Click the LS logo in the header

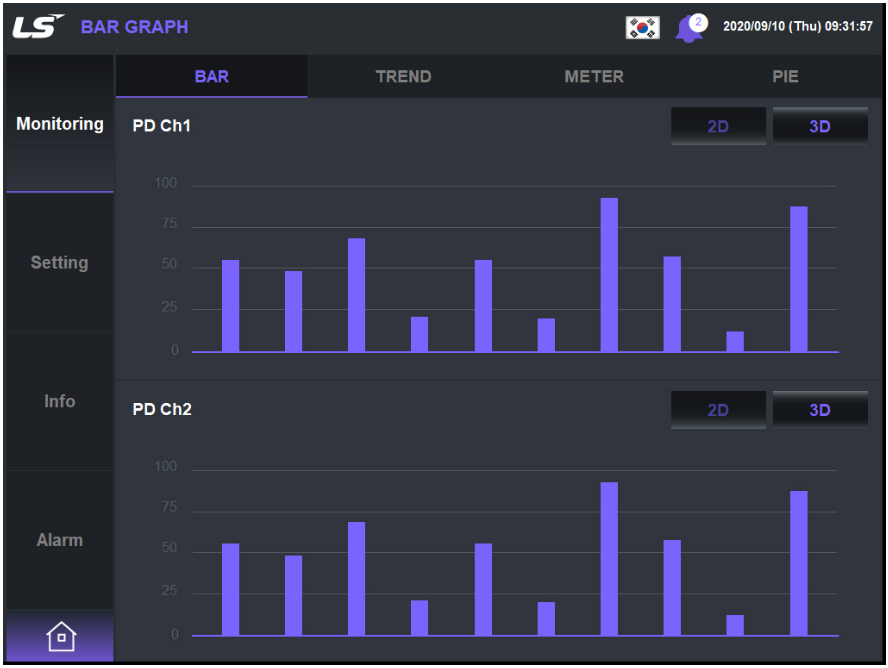tap(34, 24)
